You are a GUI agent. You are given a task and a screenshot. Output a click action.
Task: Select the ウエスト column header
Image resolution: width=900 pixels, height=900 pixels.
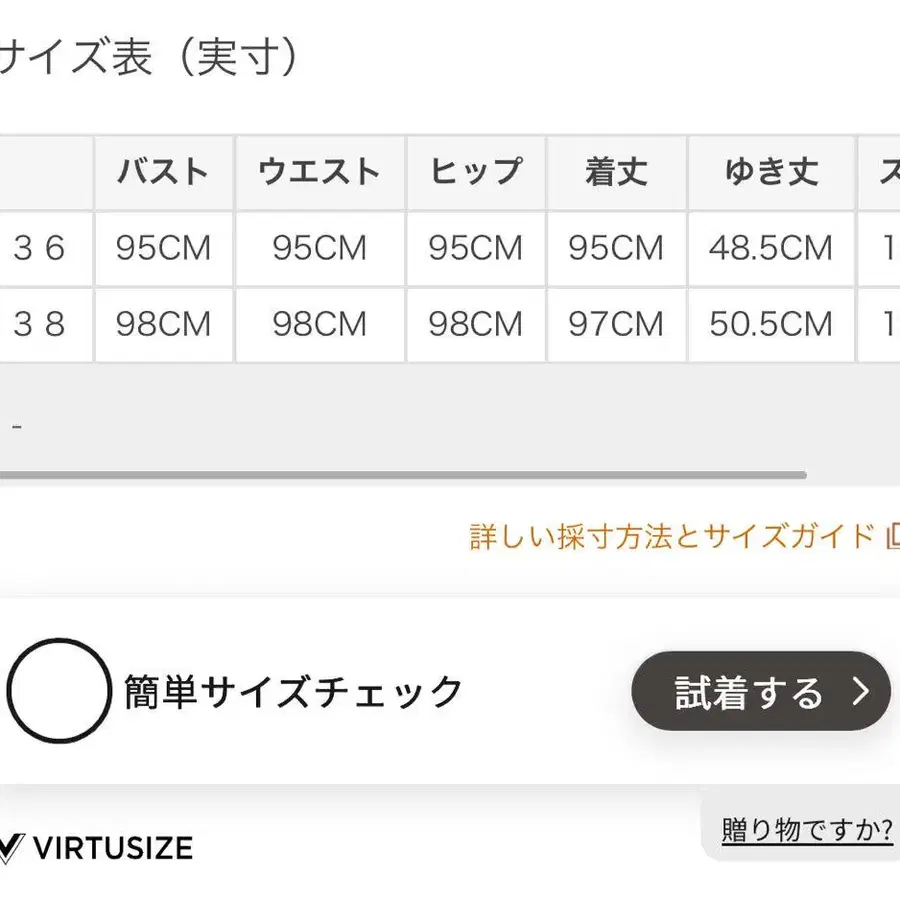click(x=320, y=172)
